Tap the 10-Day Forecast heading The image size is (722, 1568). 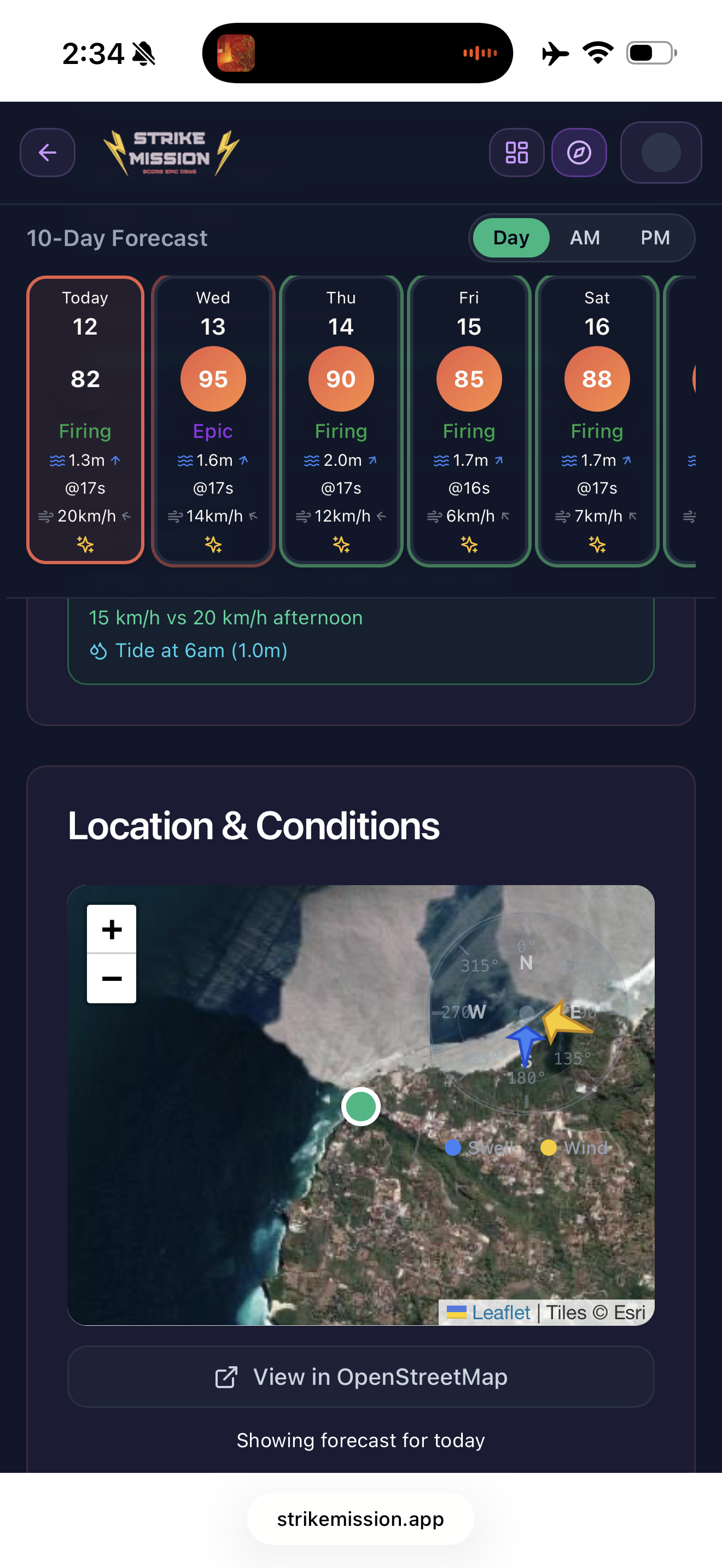pos(117,238)
